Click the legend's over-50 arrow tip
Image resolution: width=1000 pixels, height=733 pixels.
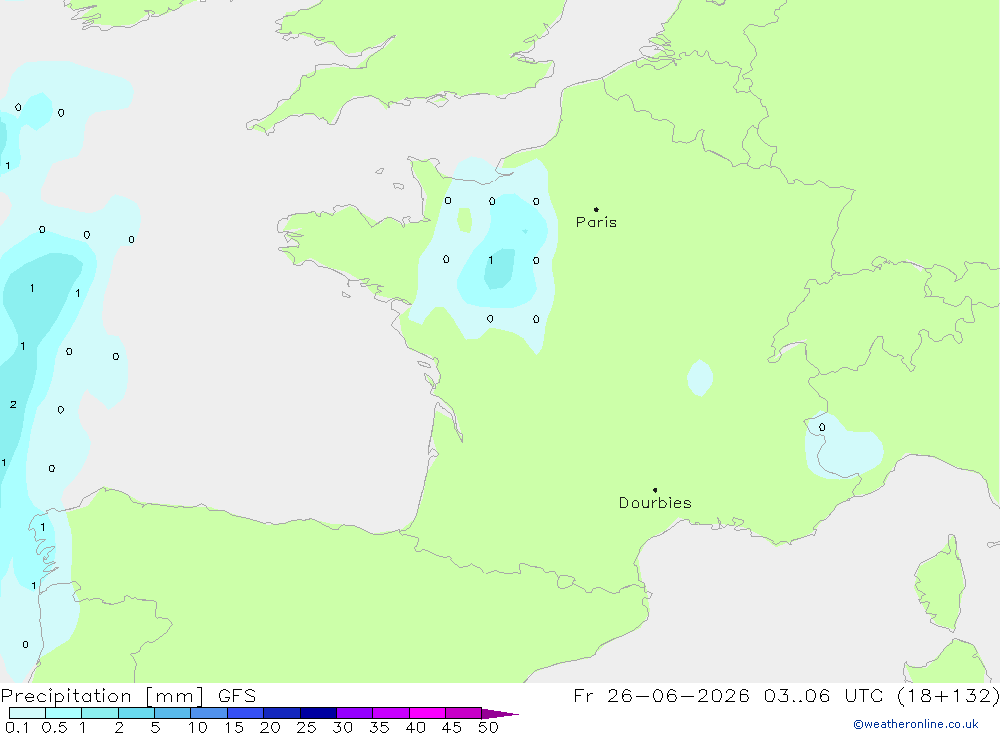coord(501,714)
